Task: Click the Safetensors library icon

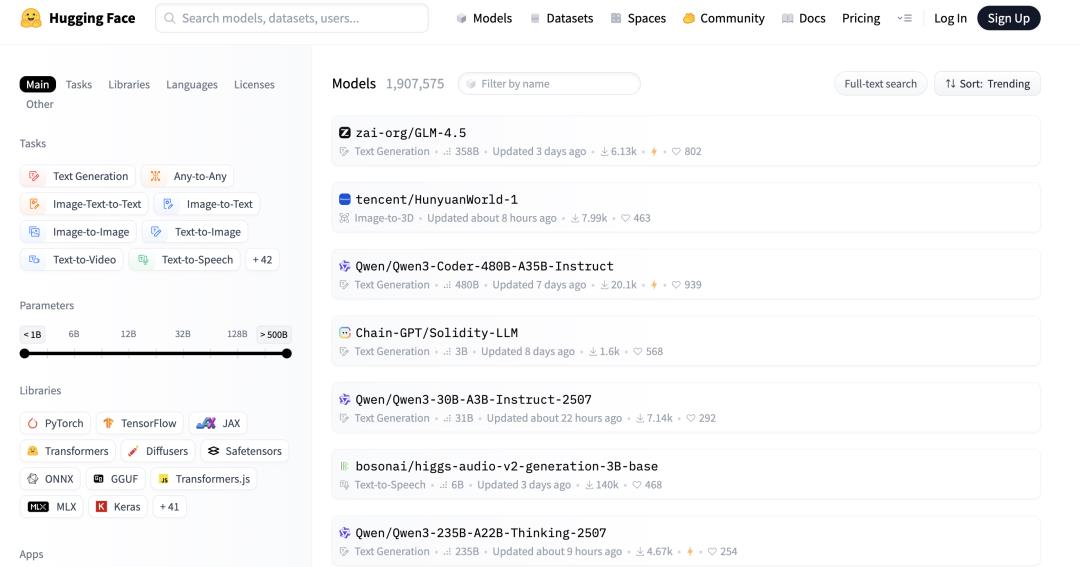Action: pyautogui.click(x=214, y=451)
